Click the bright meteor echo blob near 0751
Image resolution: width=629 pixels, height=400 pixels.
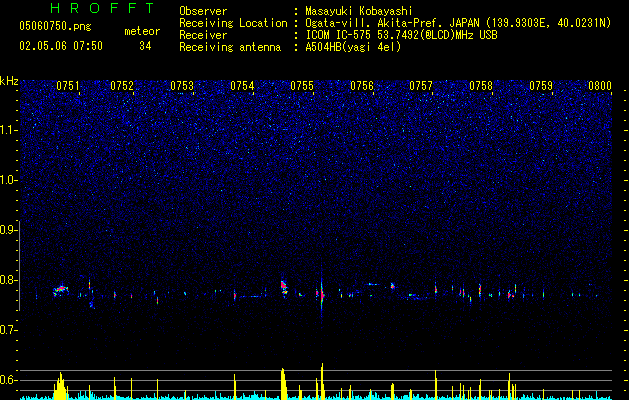pyautogui.click(x=60, y=290)
